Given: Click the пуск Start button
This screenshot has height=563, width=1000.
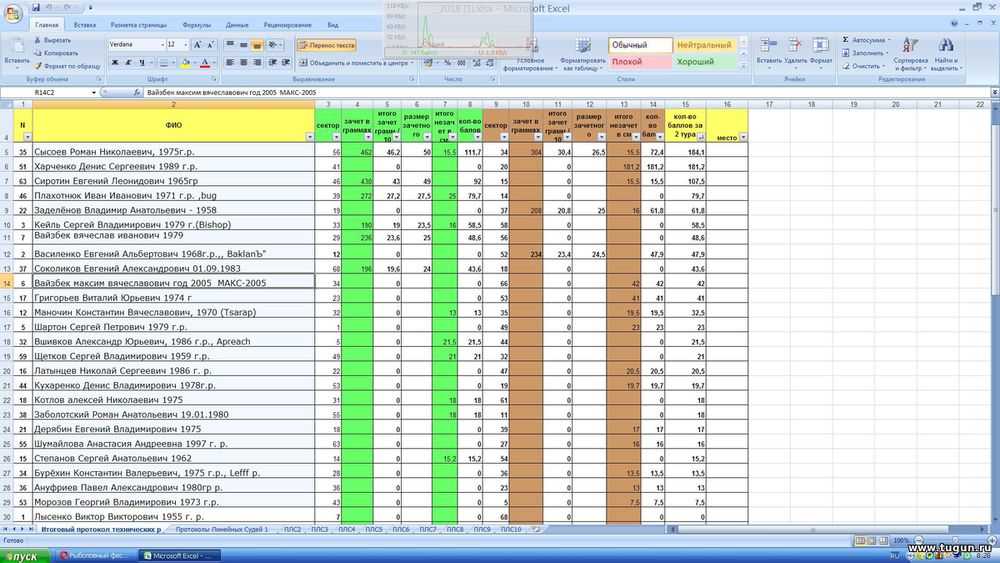Looking at the screenshot, I should (23, 556).
